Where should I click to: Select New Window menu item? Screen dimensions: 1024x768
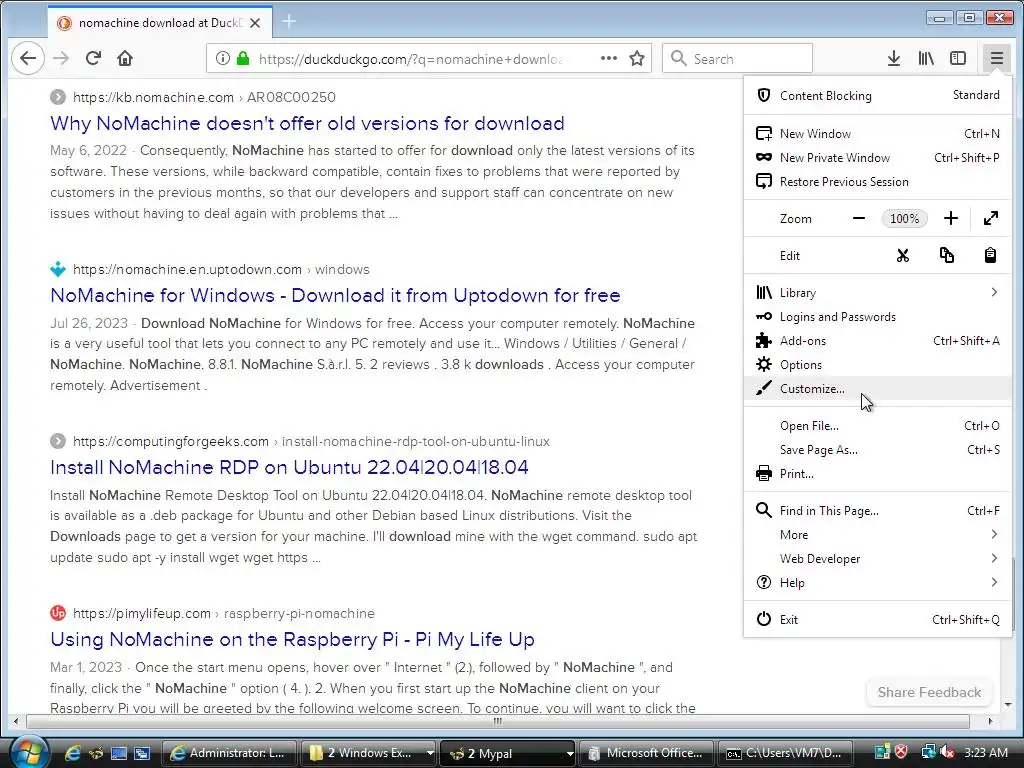878,134
